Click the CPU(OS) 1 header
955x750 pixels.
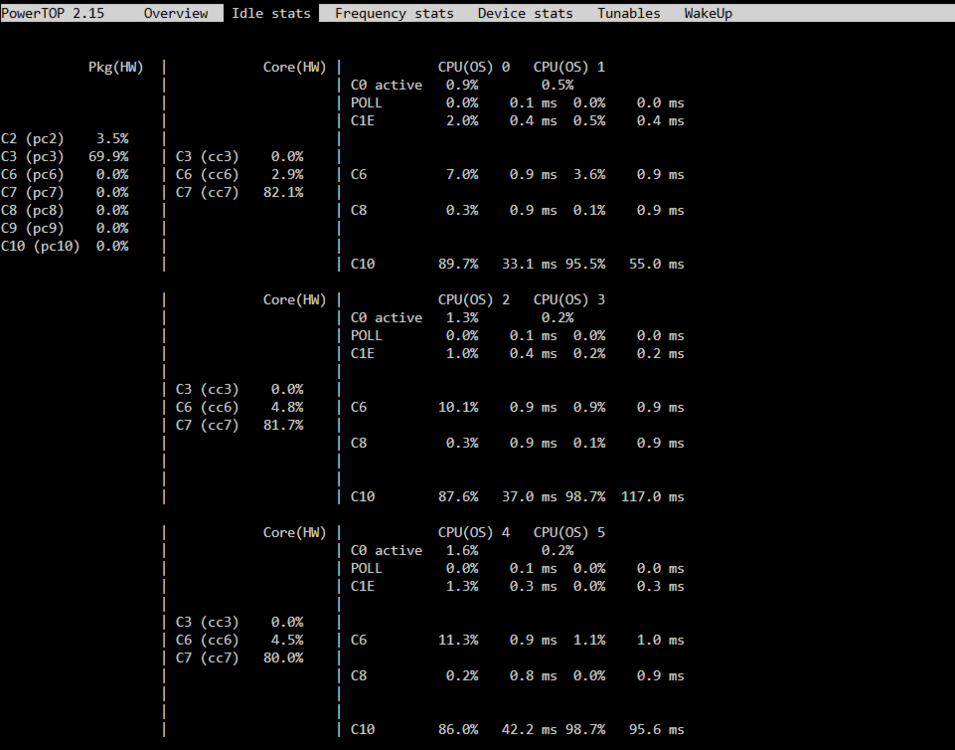click(569, 67)
